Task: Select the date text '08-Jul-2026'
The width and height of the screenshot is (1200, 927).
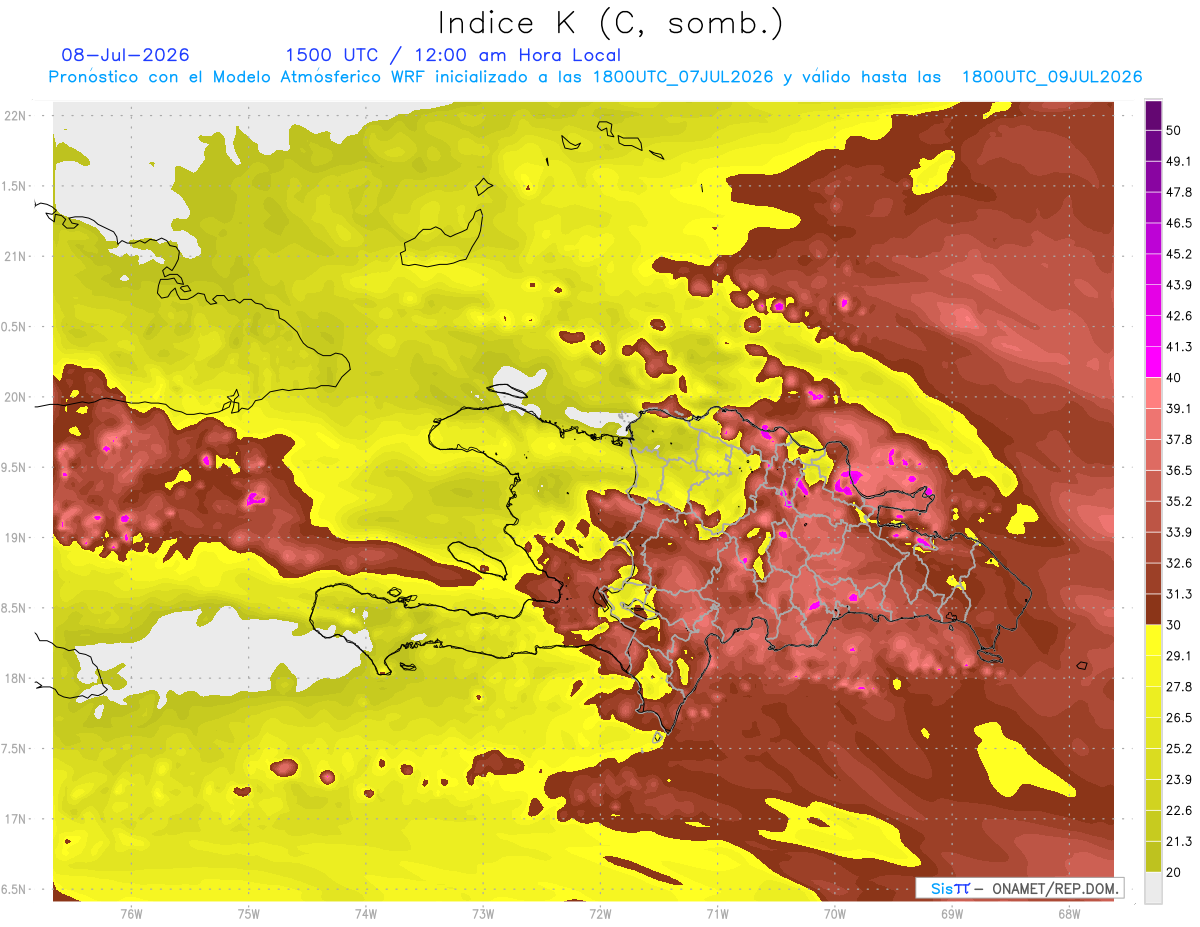Action: click(x=125, y=55)
